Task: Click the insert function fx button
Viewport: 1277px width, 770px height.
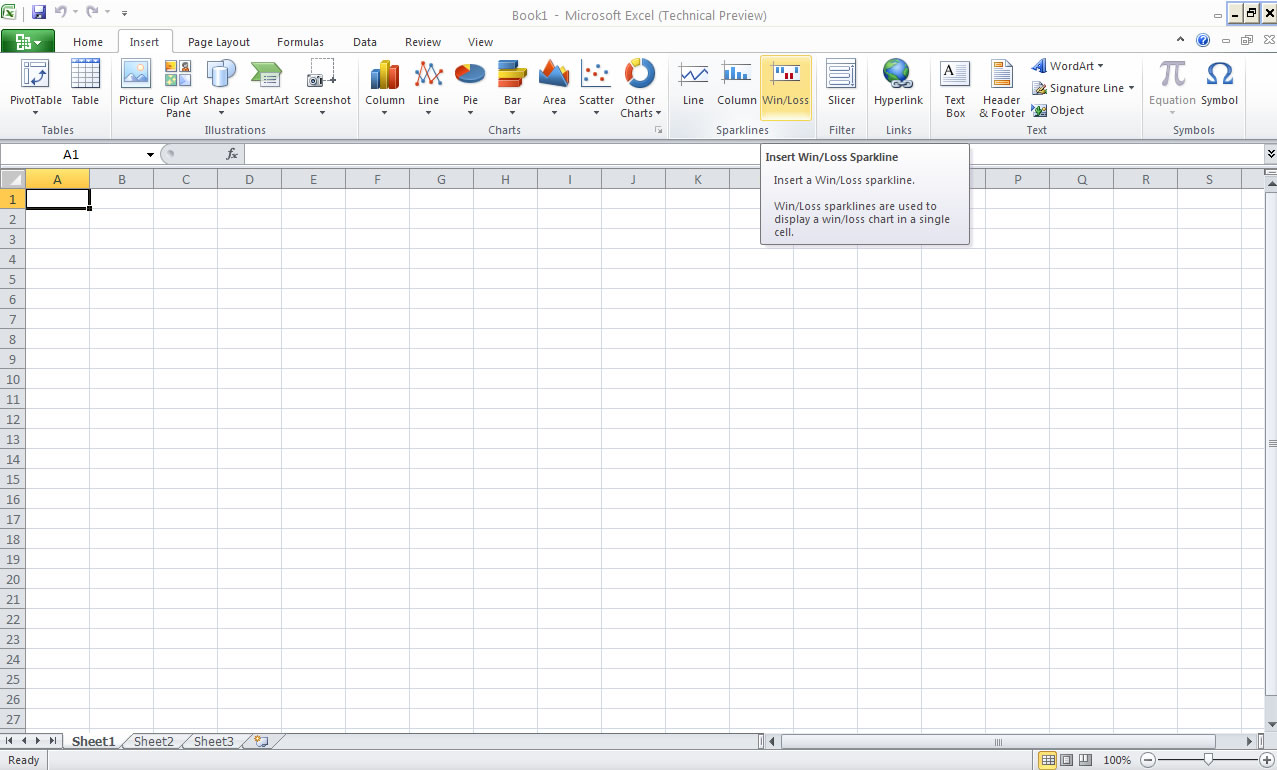Action: point(232,154)
